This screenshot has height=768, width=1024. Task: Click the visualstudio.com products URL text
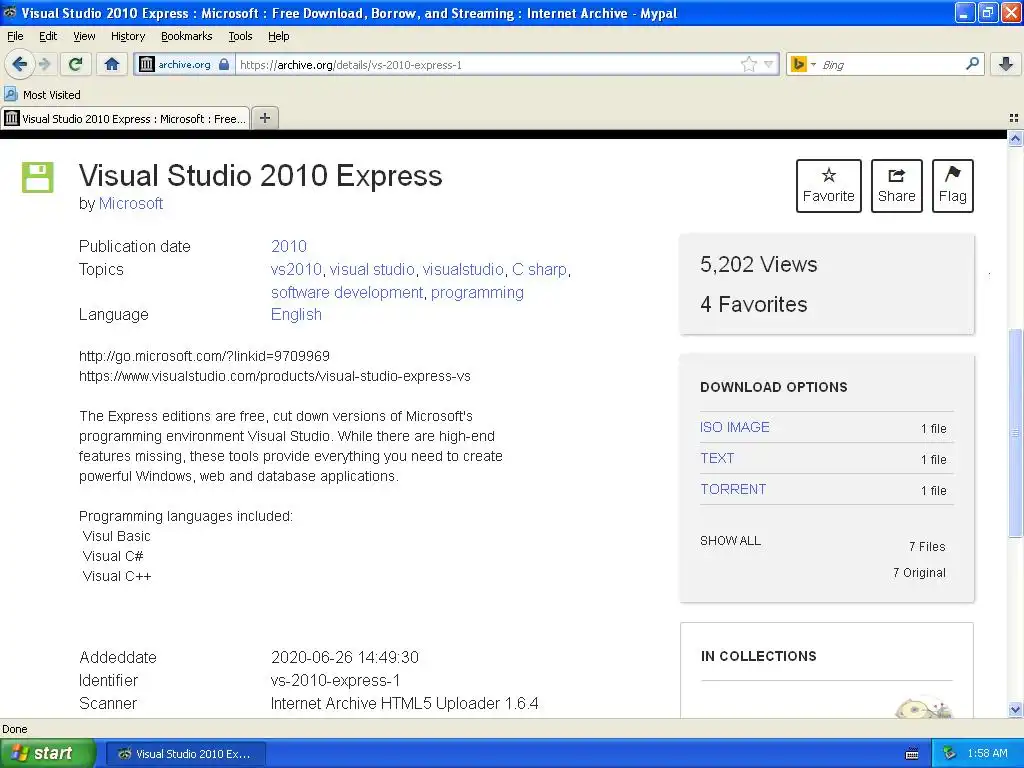click(x=275, y=376)
